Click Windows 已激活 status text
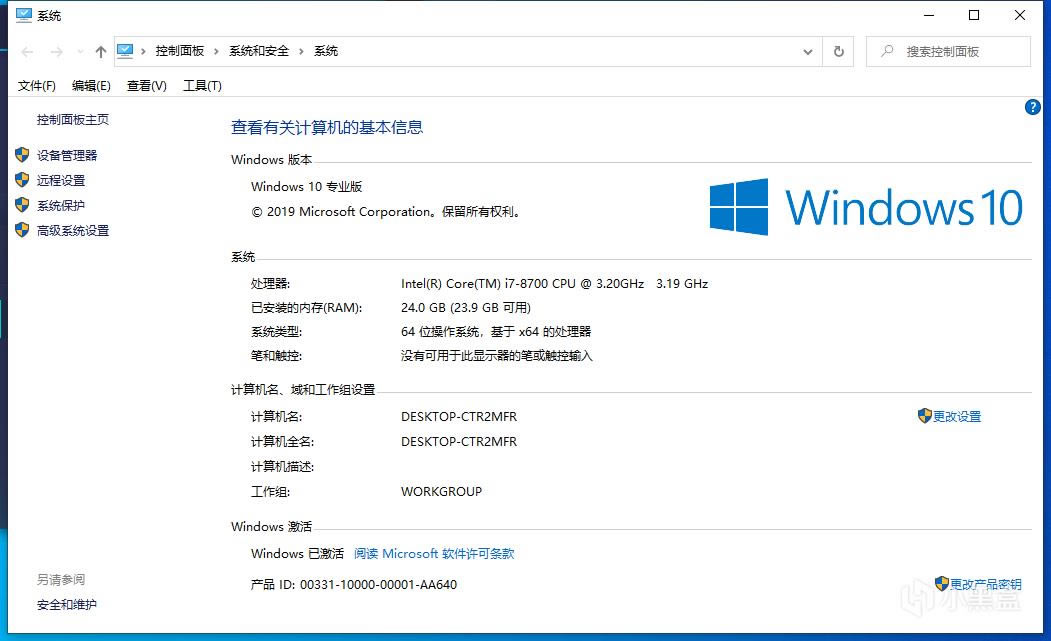Image resolution: width=1051 pixels, height=641 pixels. pyautogui.click(x=297, y=554)
